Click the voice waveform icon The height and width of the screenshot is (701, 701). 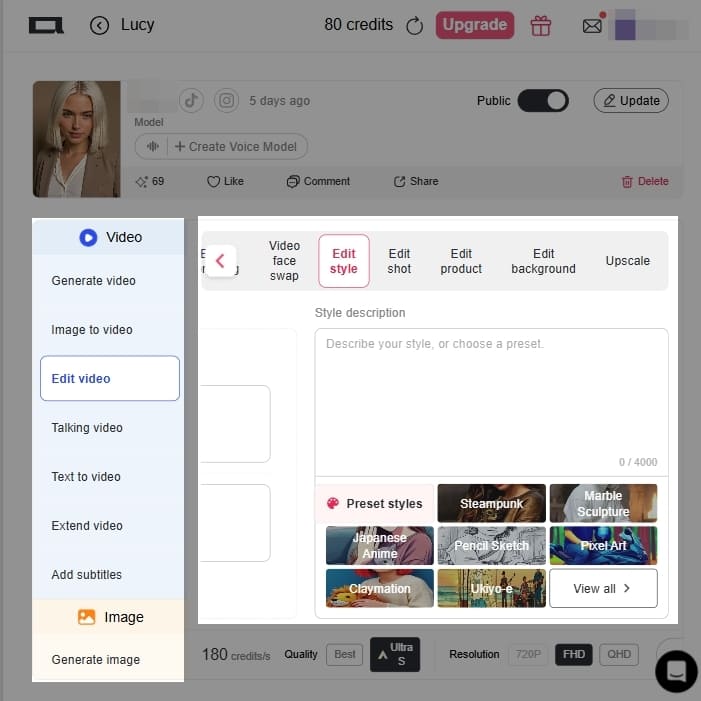[x=152, y=147]
